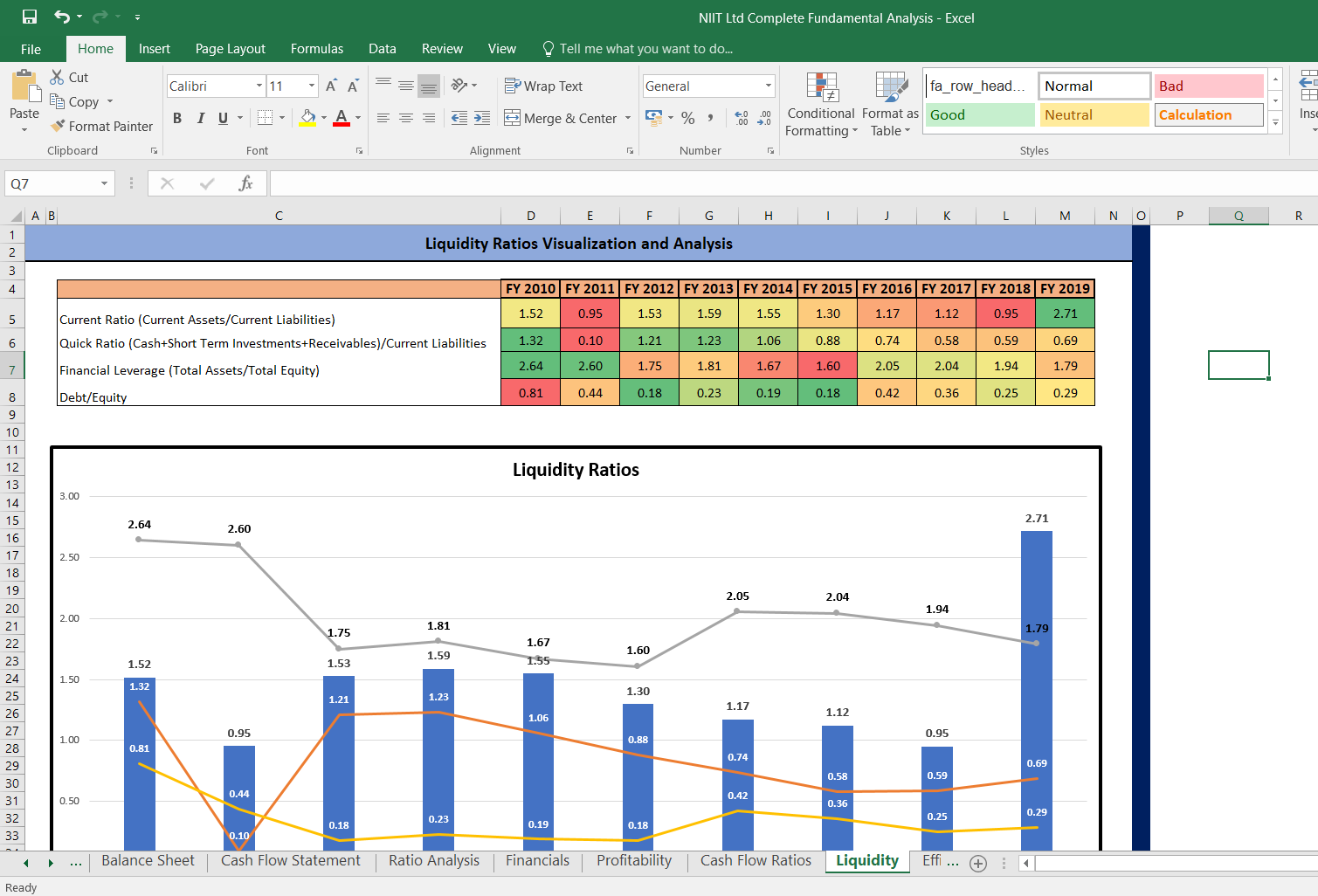The image size is (1318, 896).
Task: Apply the yellow fill color
Action: point(307,118)
